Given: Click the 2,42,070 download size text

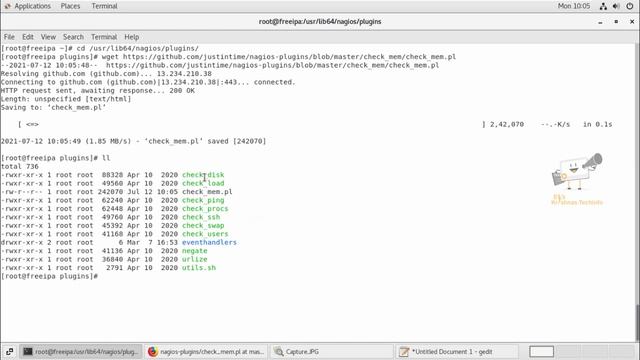Looking at the screenshot, I should click(507, 124).
